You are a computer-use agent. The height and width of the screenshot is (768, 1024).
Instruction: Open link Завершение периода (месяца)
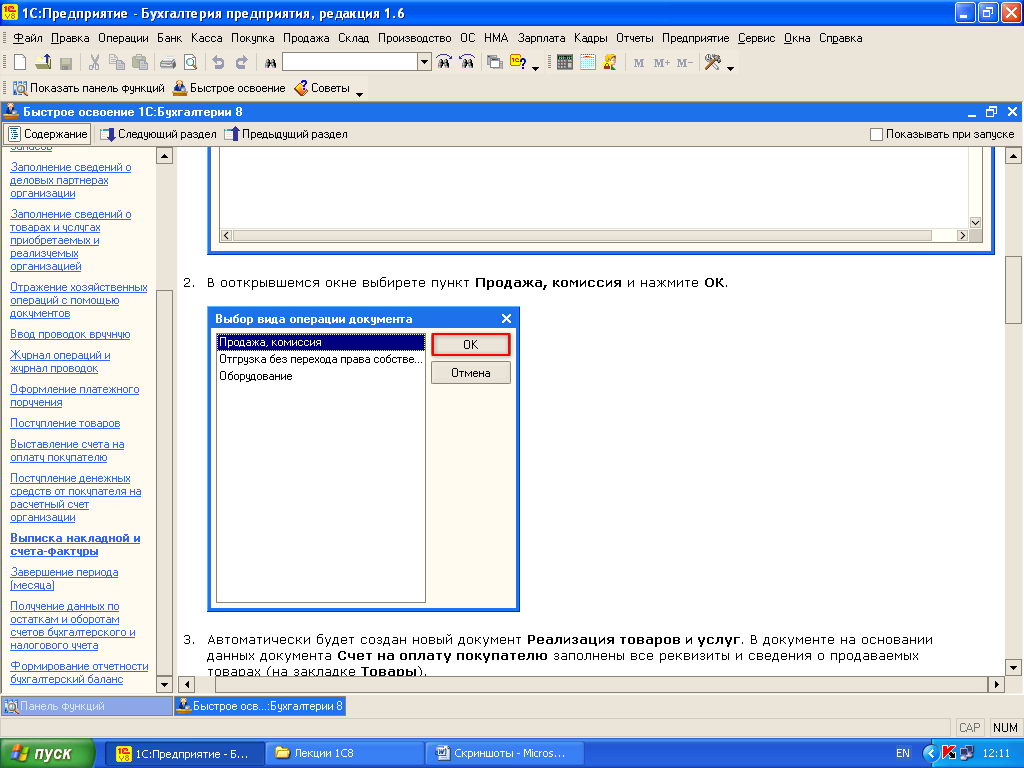click(64, 579)
